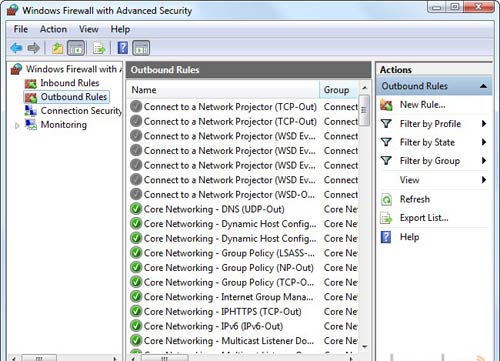Select Monitoring in the tree

(x=64, y=125)
